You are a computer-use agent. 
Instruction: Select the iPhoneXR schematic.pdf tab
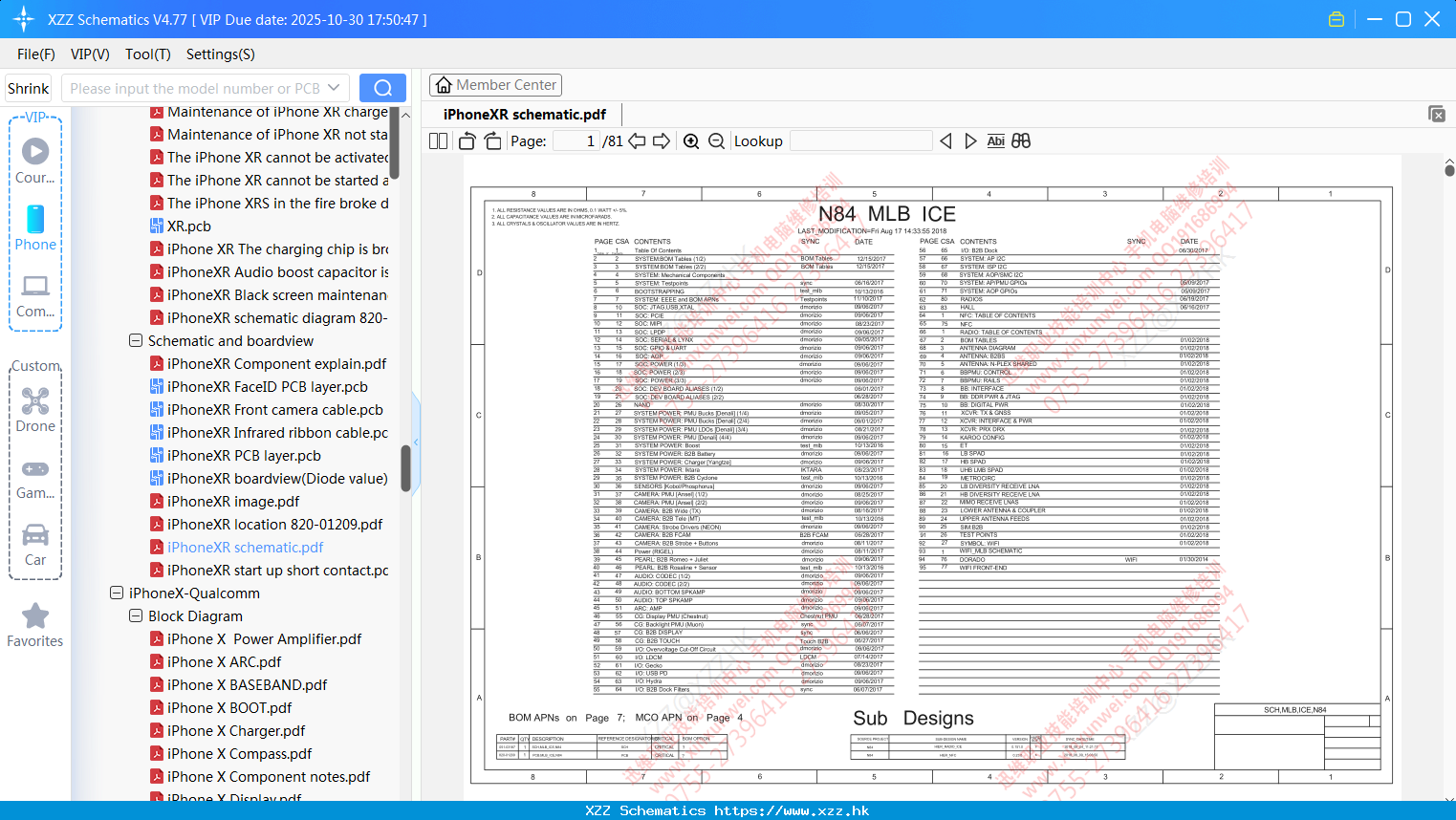(525, 115)
